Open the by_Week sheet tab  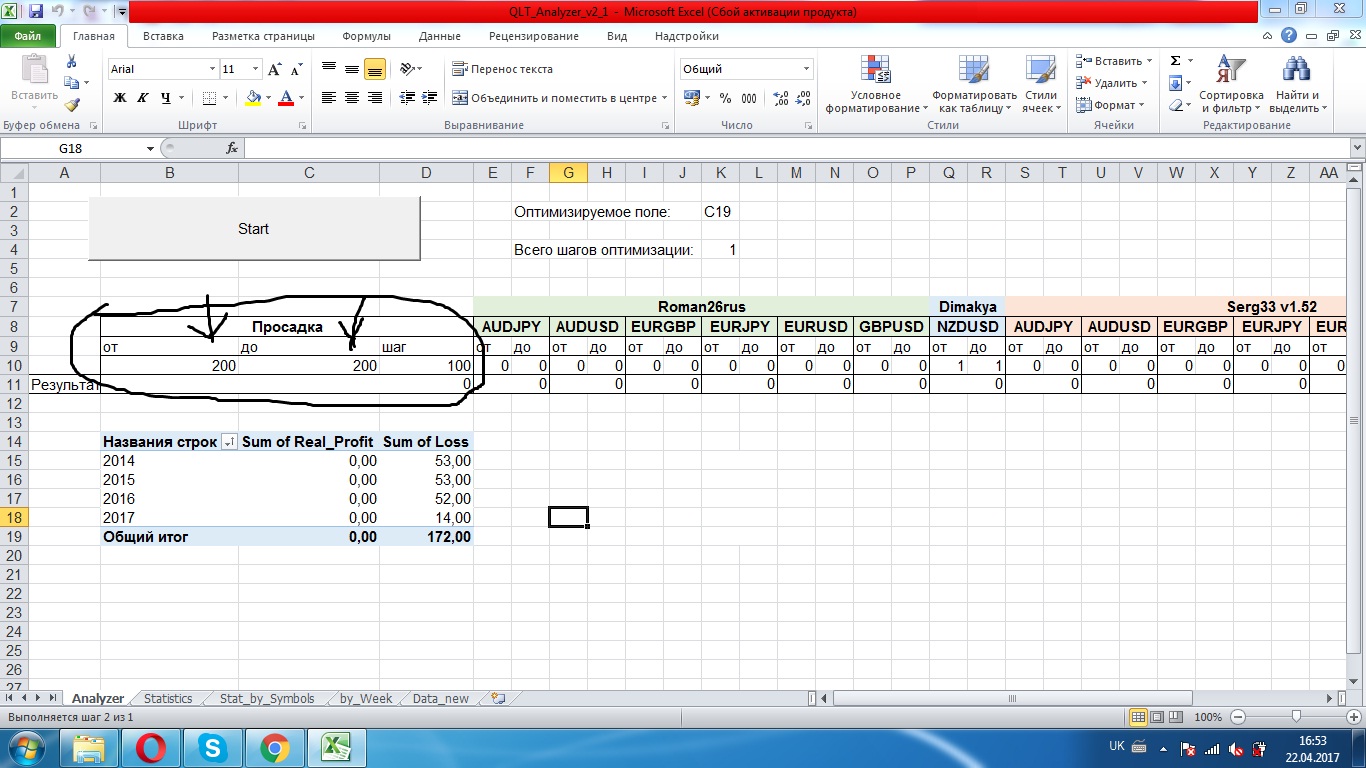point(366,699)
